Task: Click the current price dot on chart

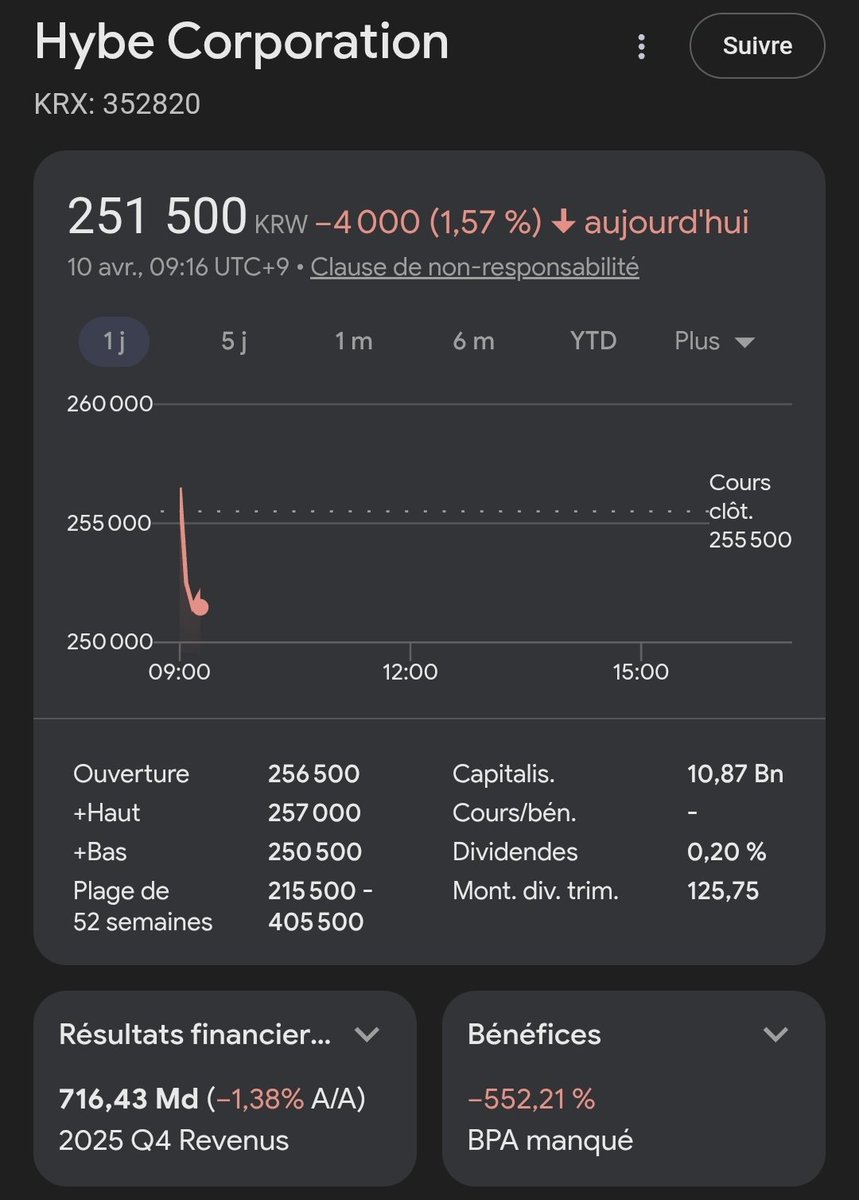Action: (x=199, y=607)
